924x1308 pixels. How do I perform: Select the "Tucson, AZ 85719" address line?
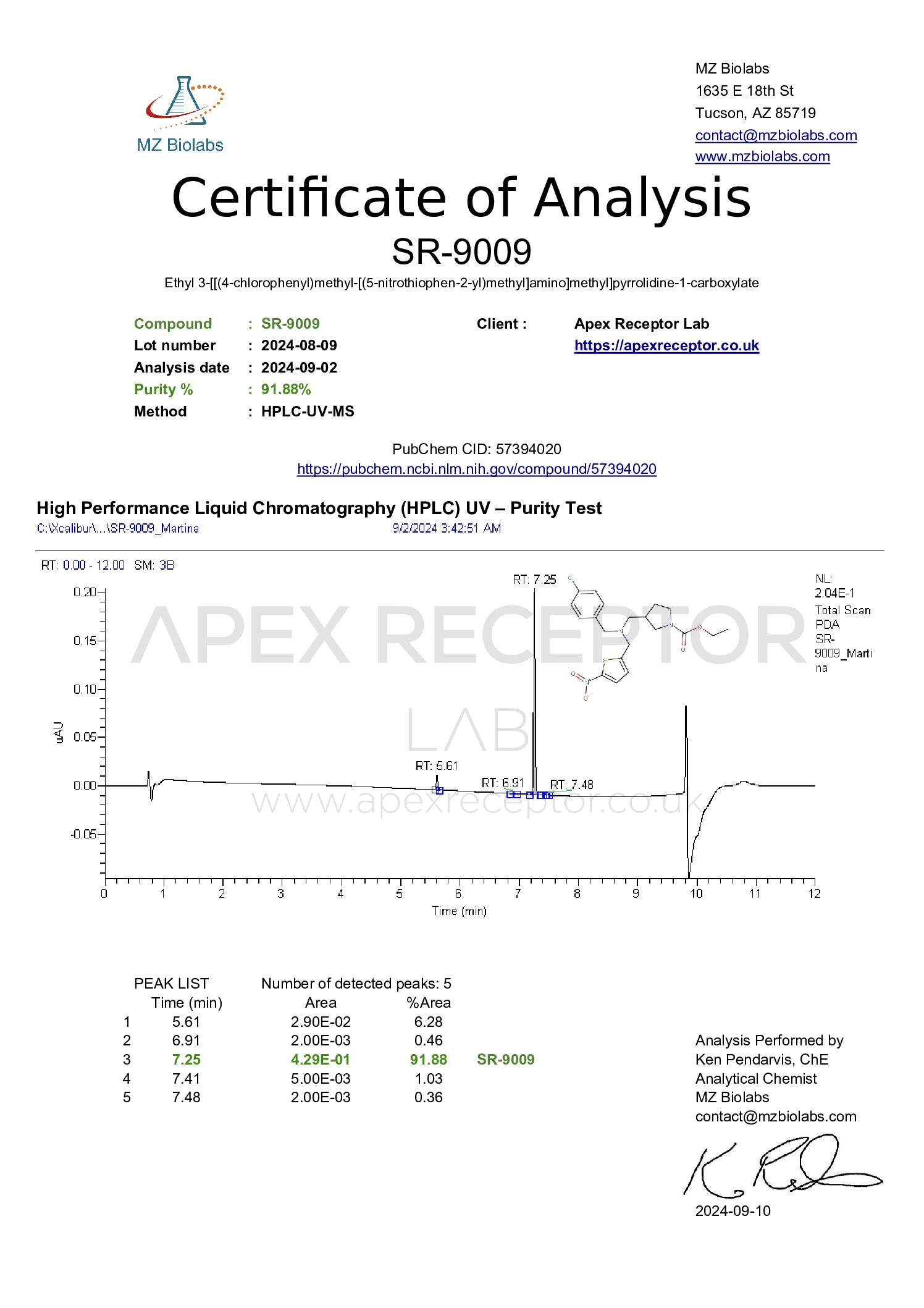click(x=755, y=113)
